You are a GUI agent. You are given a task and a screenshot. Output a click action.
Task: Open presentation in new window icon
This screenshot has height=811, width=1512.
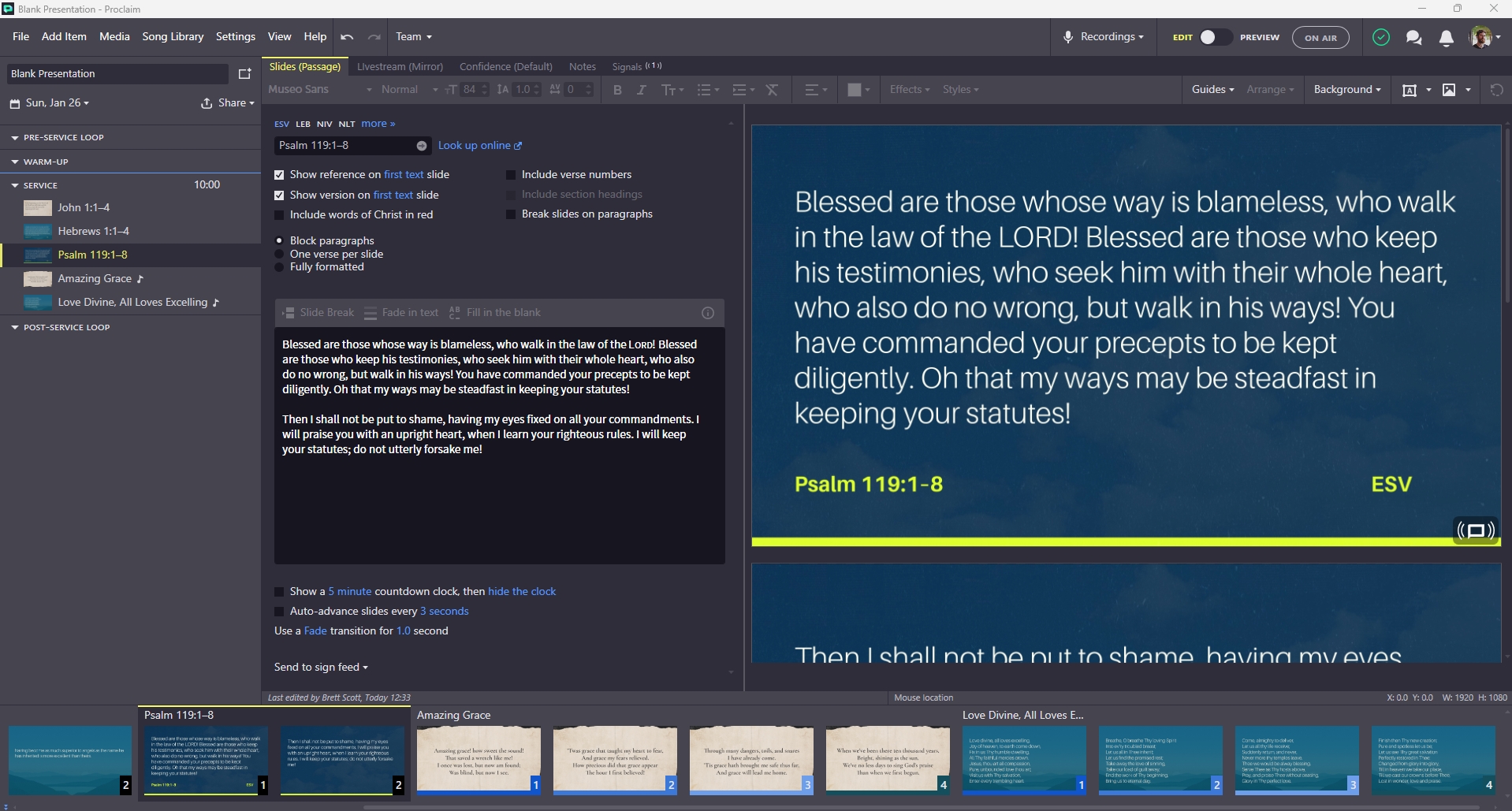[244, 73]
